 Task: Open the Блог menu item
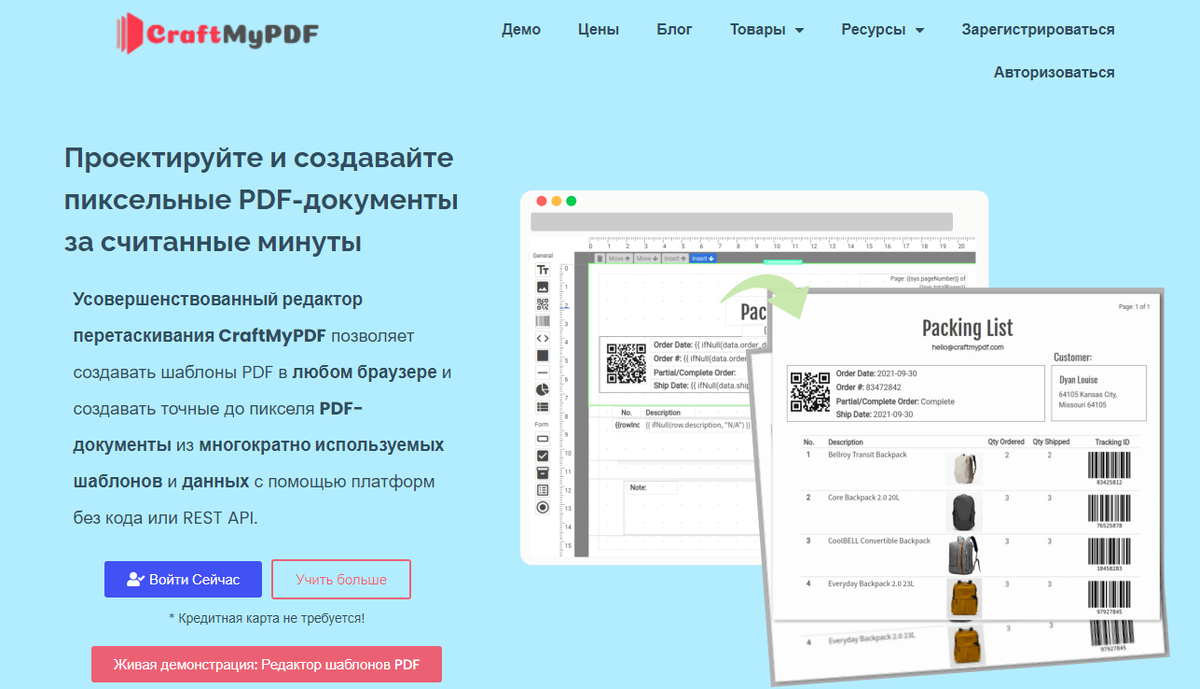674,30
